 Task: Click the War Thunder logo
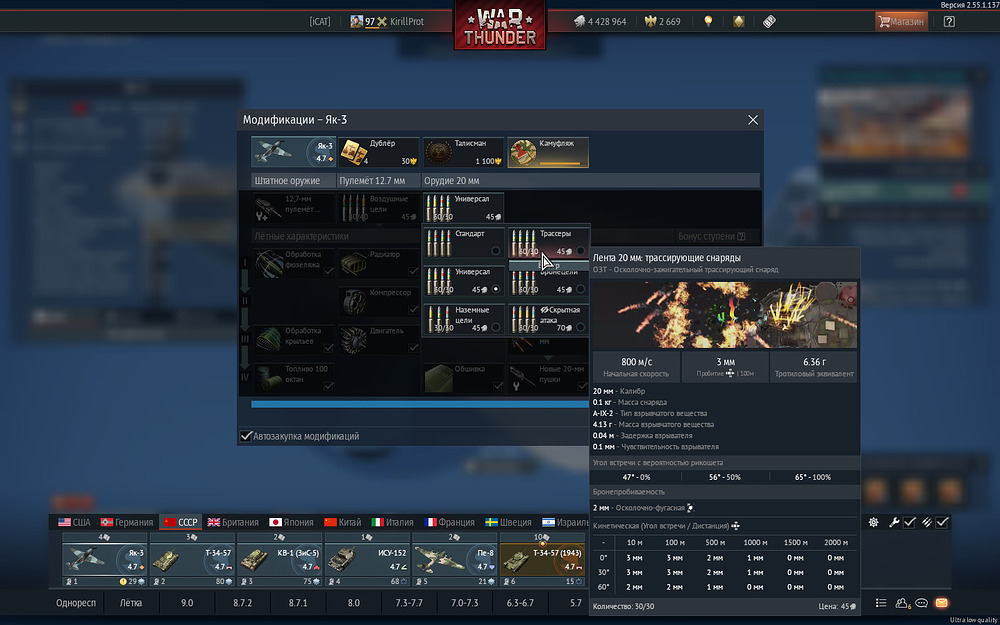(x=500, y=26)
